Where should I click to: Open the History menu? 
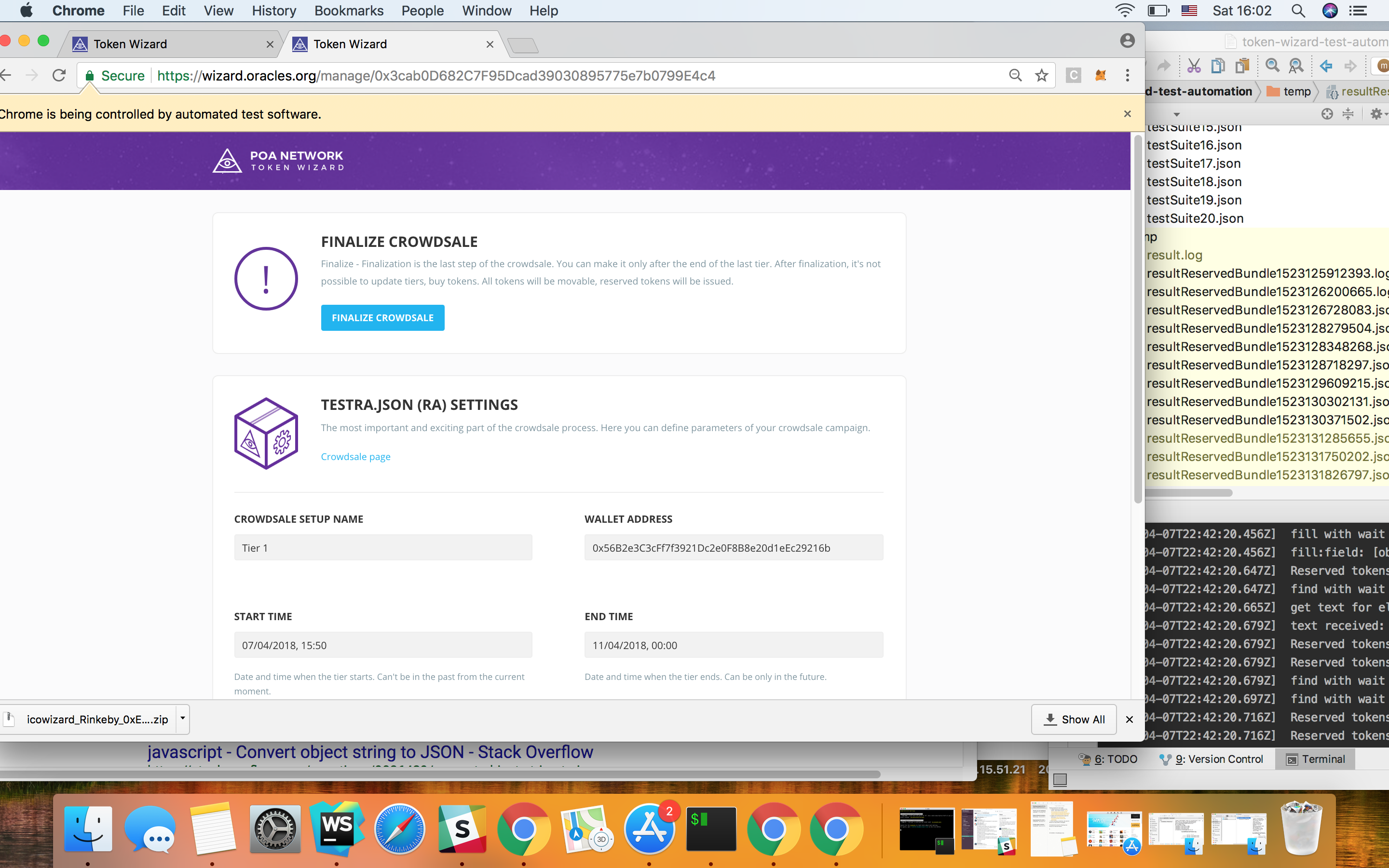[274, 11]
